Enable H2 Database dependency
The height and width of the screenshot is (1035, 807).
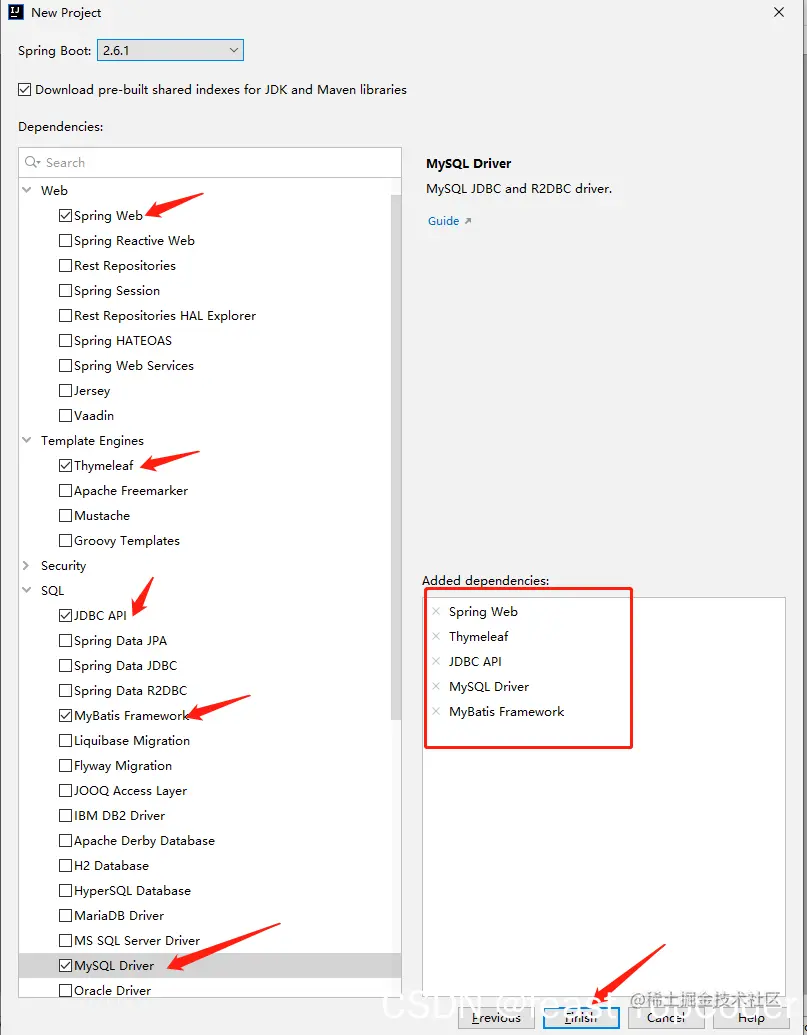tap(65, 865)
